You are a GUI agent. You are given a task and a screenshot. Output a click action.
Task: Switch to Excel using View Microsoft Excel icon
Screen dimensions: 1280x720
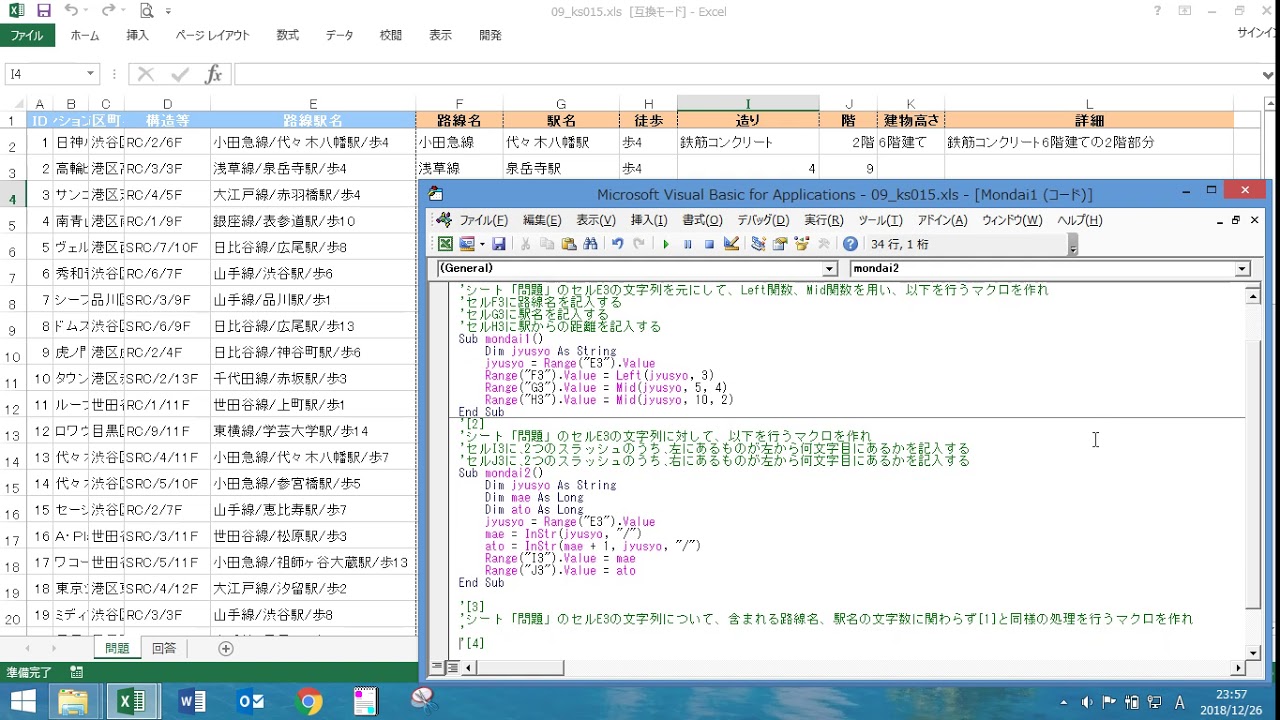tap(446, 244)
